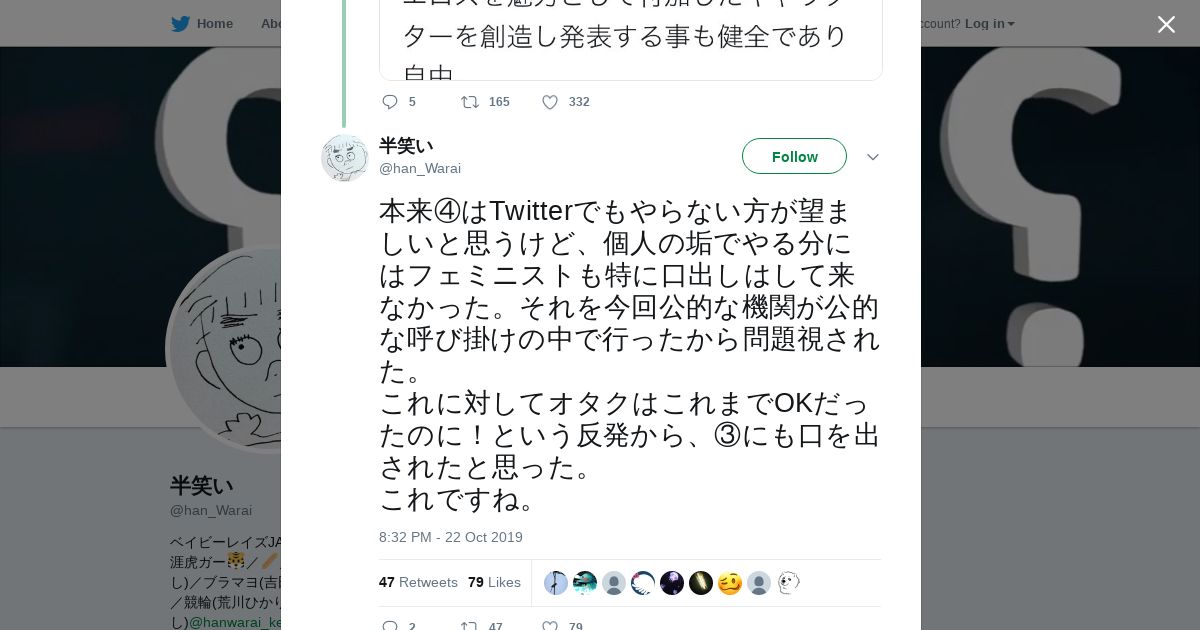View the 47 Retweets list

coord(418,582)
